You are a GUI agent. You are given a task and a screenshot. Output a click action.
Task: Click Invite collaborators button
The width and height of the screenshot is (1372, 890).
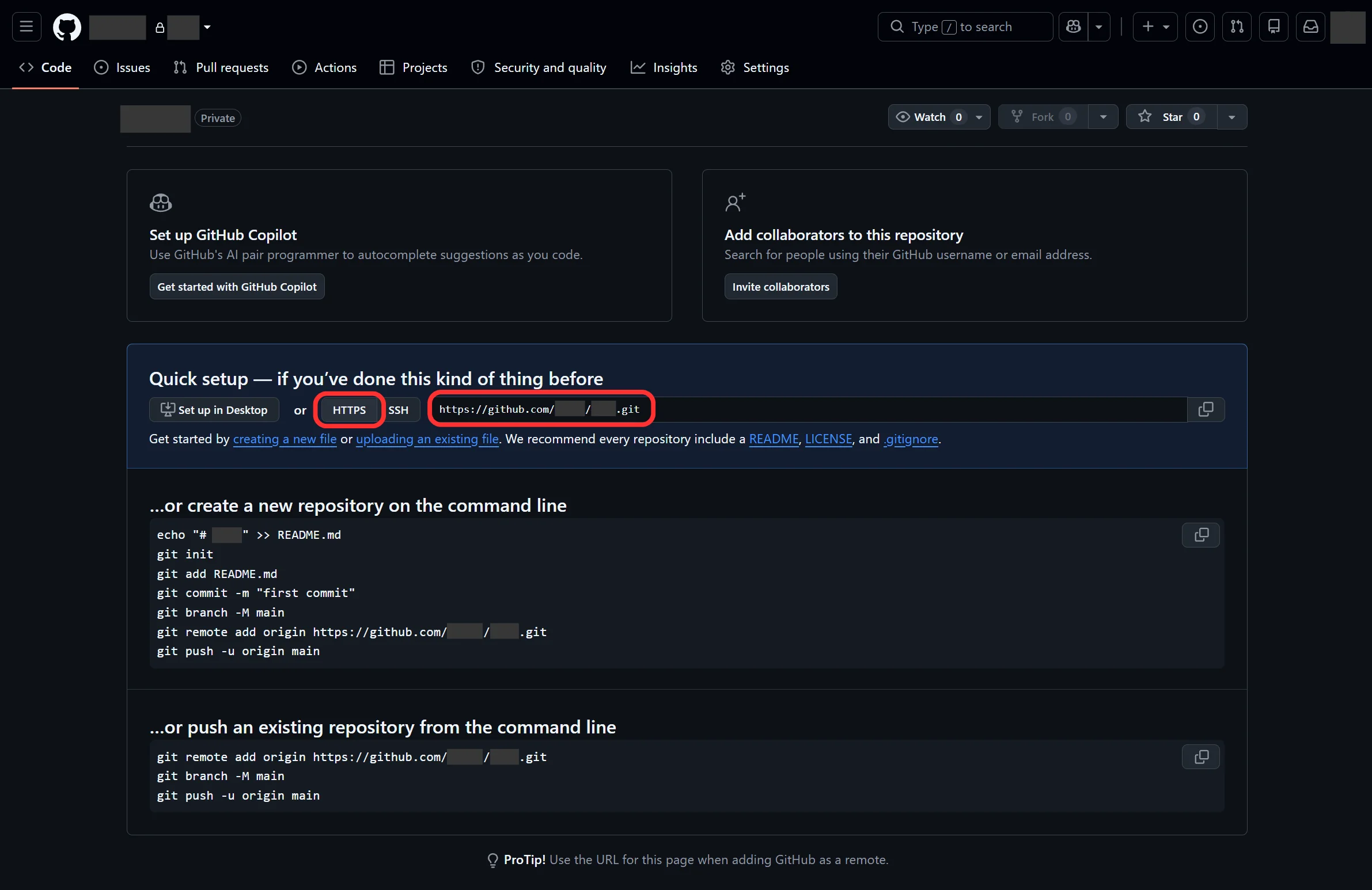click(x=780, y=286)
